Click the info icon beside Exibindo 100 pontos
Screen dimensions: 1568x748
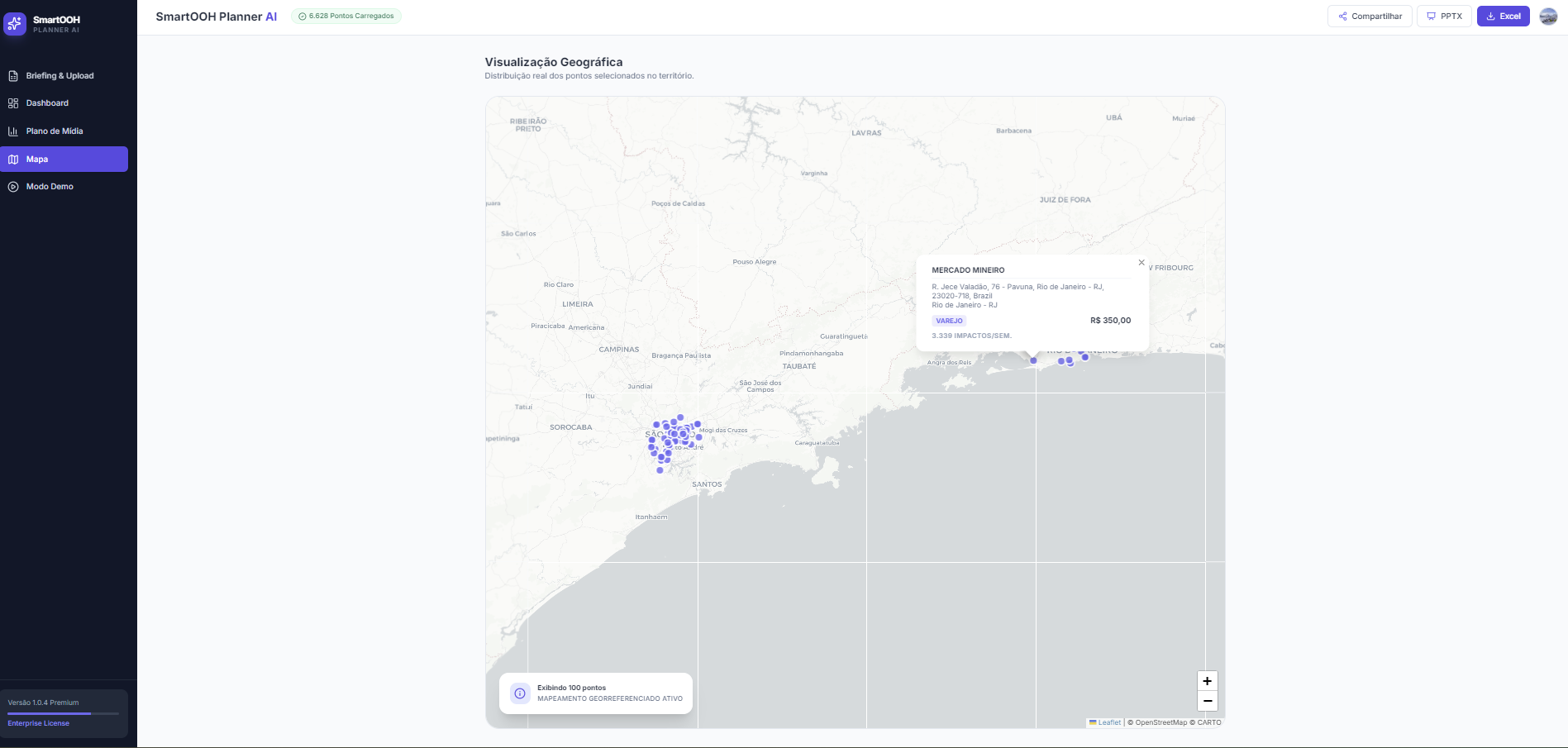(x=520, y=693)
